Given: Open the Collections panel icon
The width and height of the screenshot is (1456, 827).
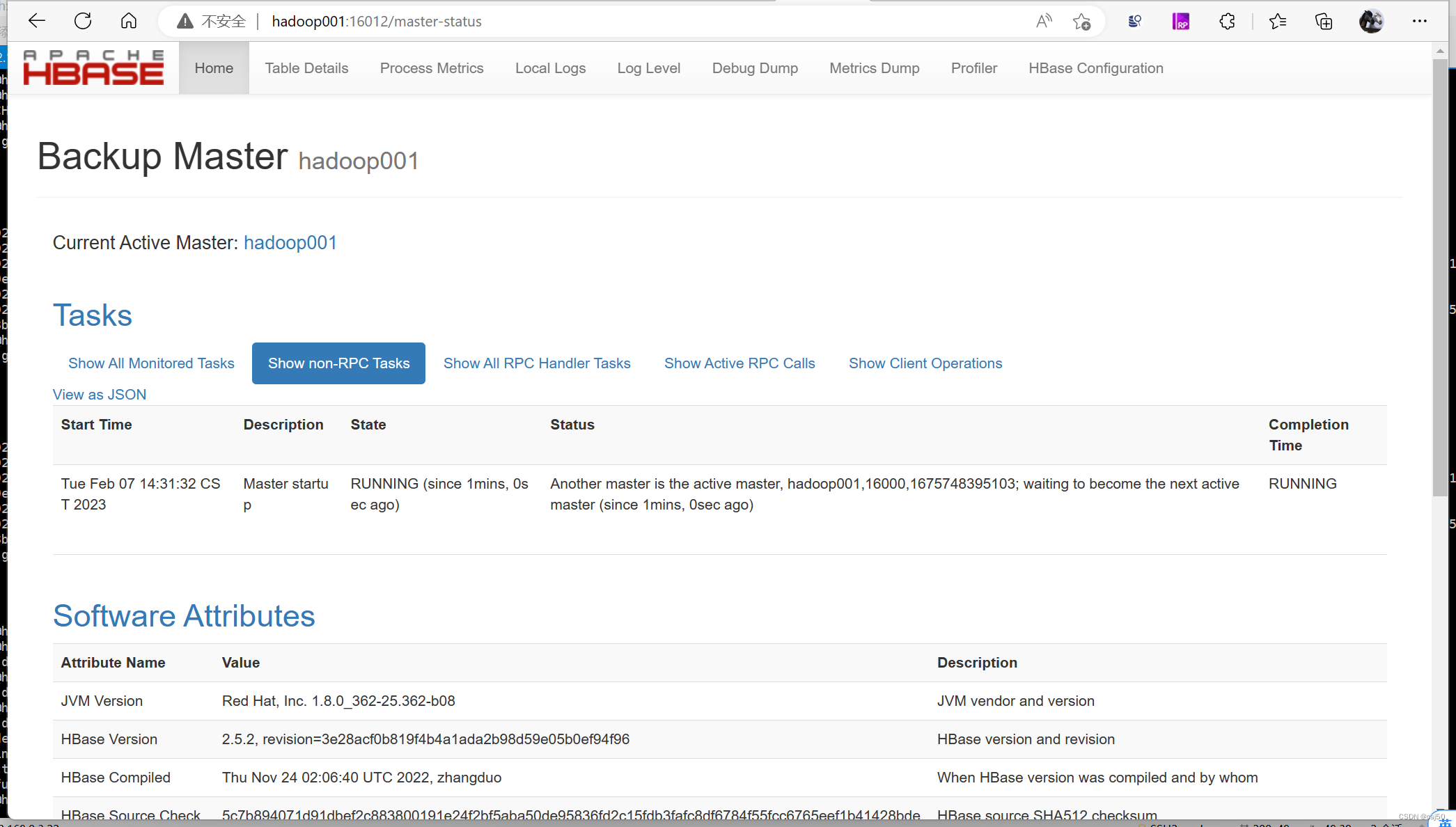Looking at the screenshot, I should pos(1324,21).
